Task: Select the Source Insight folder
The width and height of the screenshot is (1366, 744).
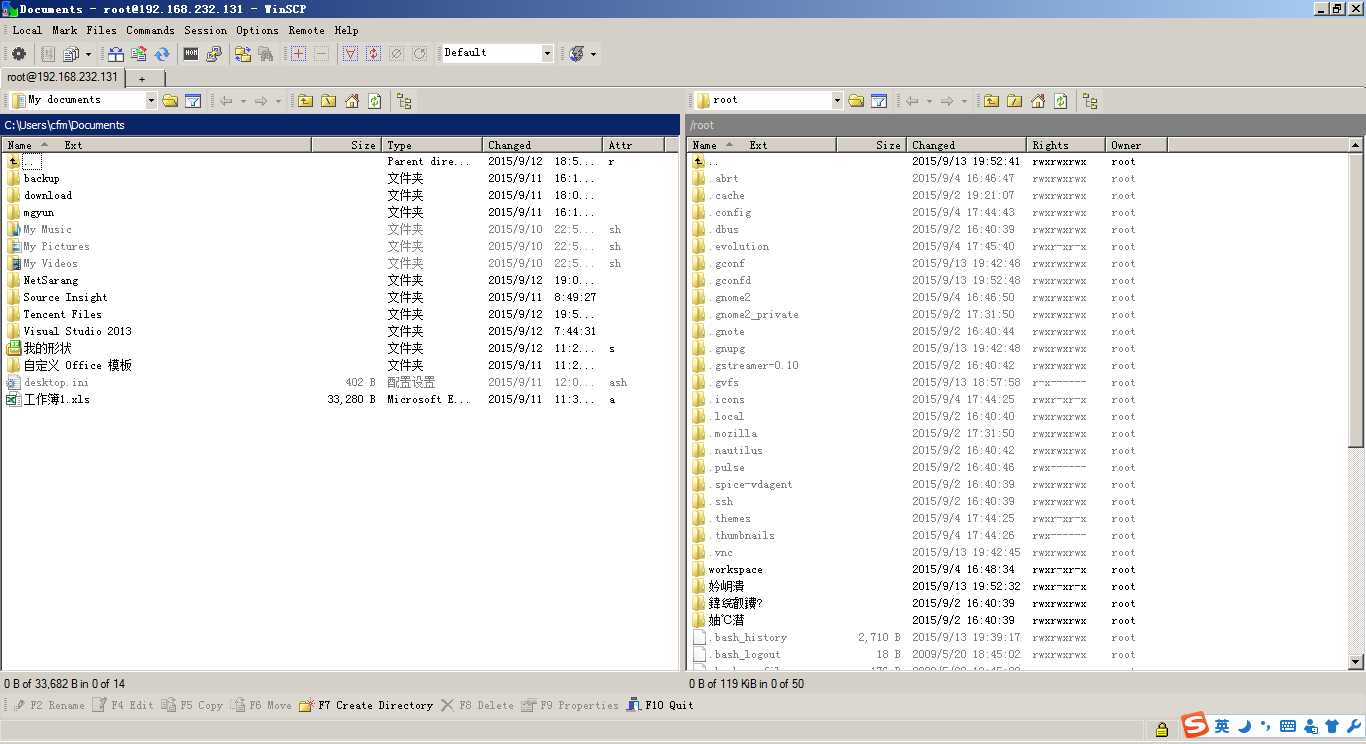Action: (x=65, y=297)
